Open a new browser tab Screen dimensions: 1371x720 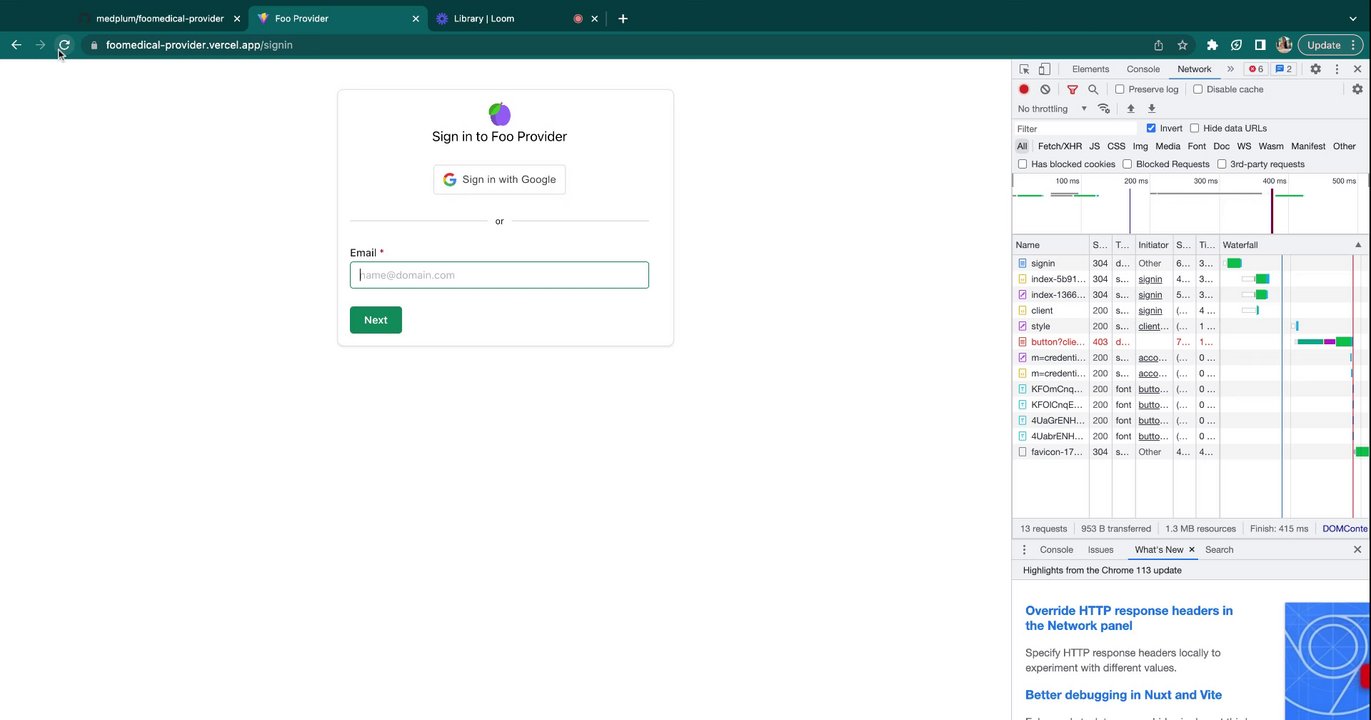pos(622,18)
